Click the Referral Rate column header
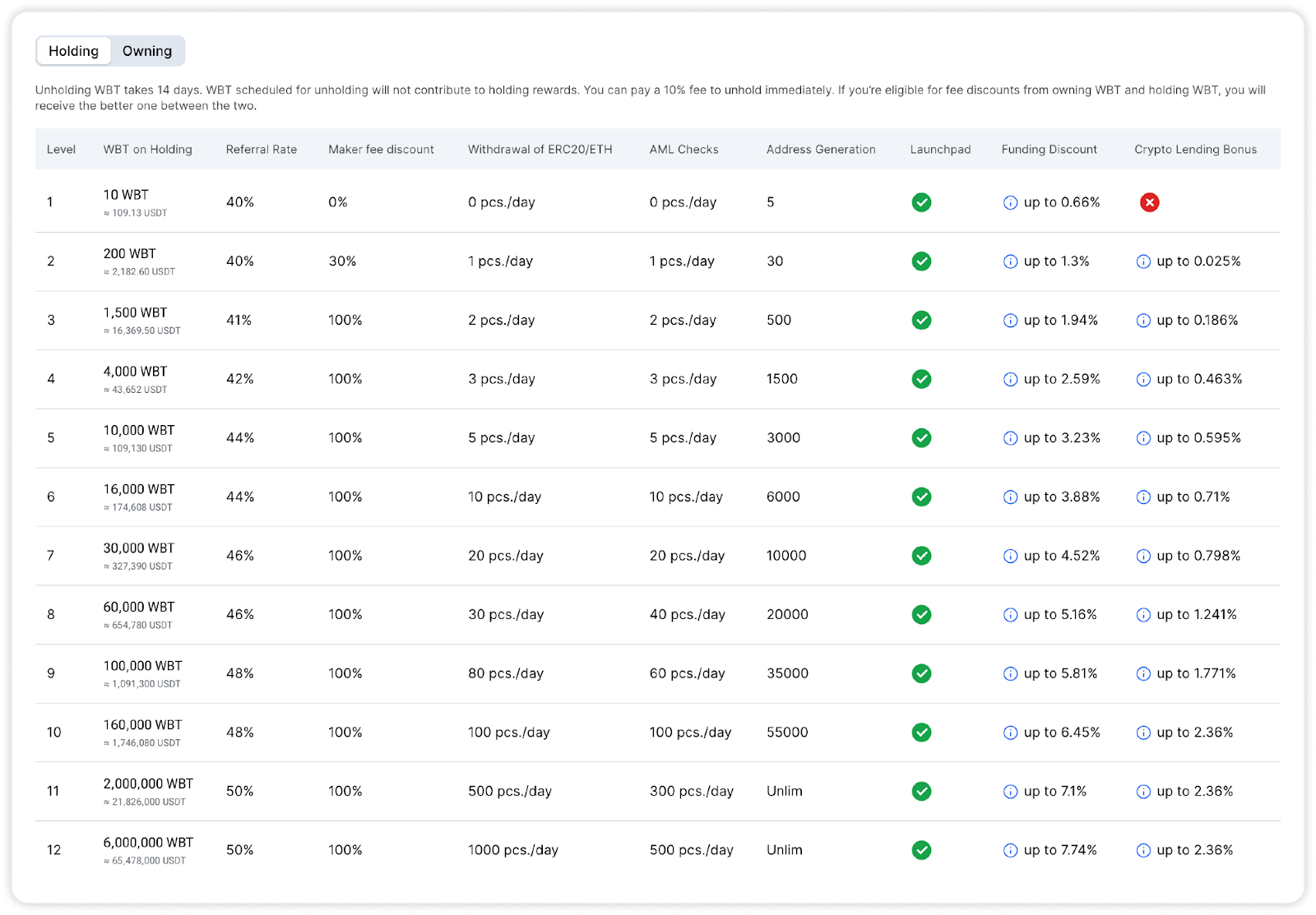1316x915 pixels. [261, 150]
